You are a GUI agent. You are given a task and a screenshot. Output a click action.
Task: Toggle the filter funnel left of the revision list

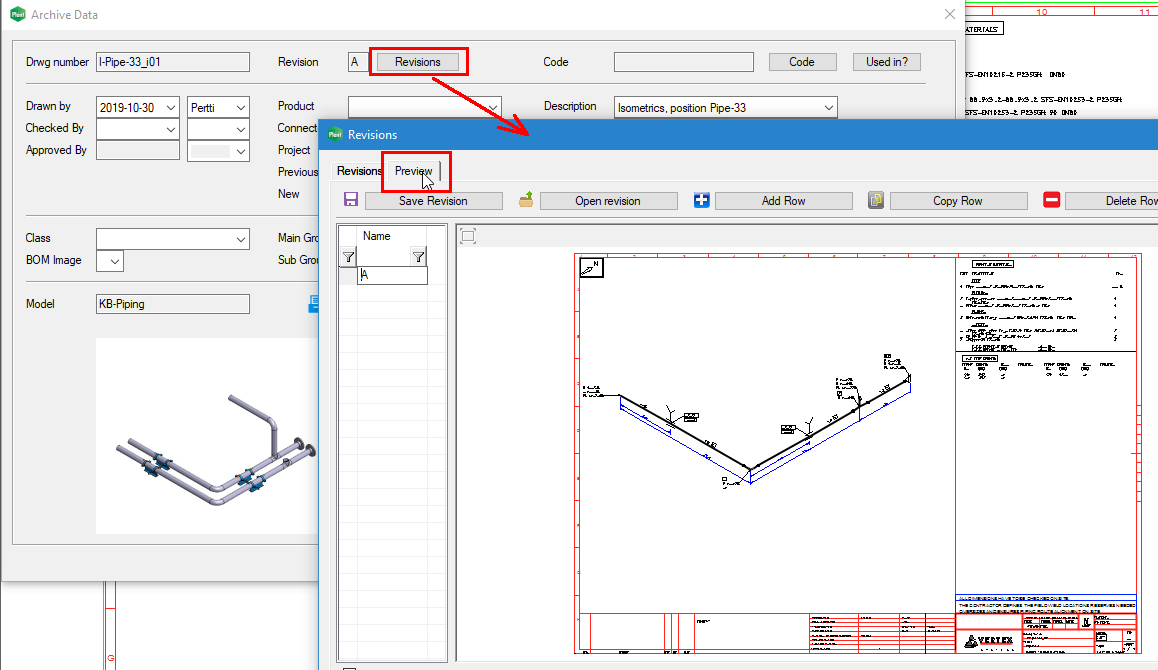click(x=347, y=257)
